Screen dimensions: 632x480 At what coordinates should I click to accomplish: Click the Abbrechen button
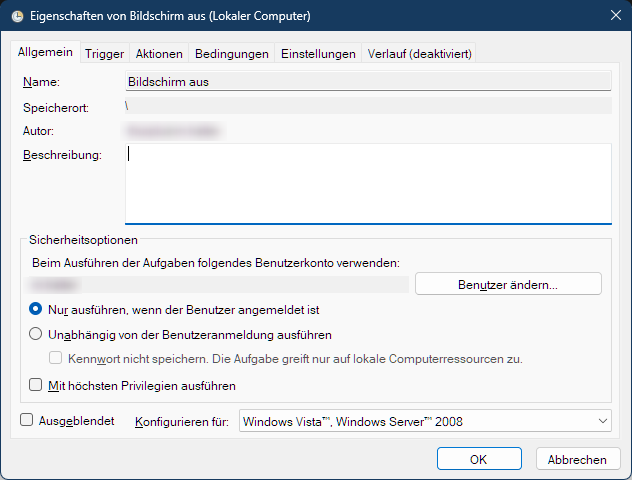click(x=577, y=459)
